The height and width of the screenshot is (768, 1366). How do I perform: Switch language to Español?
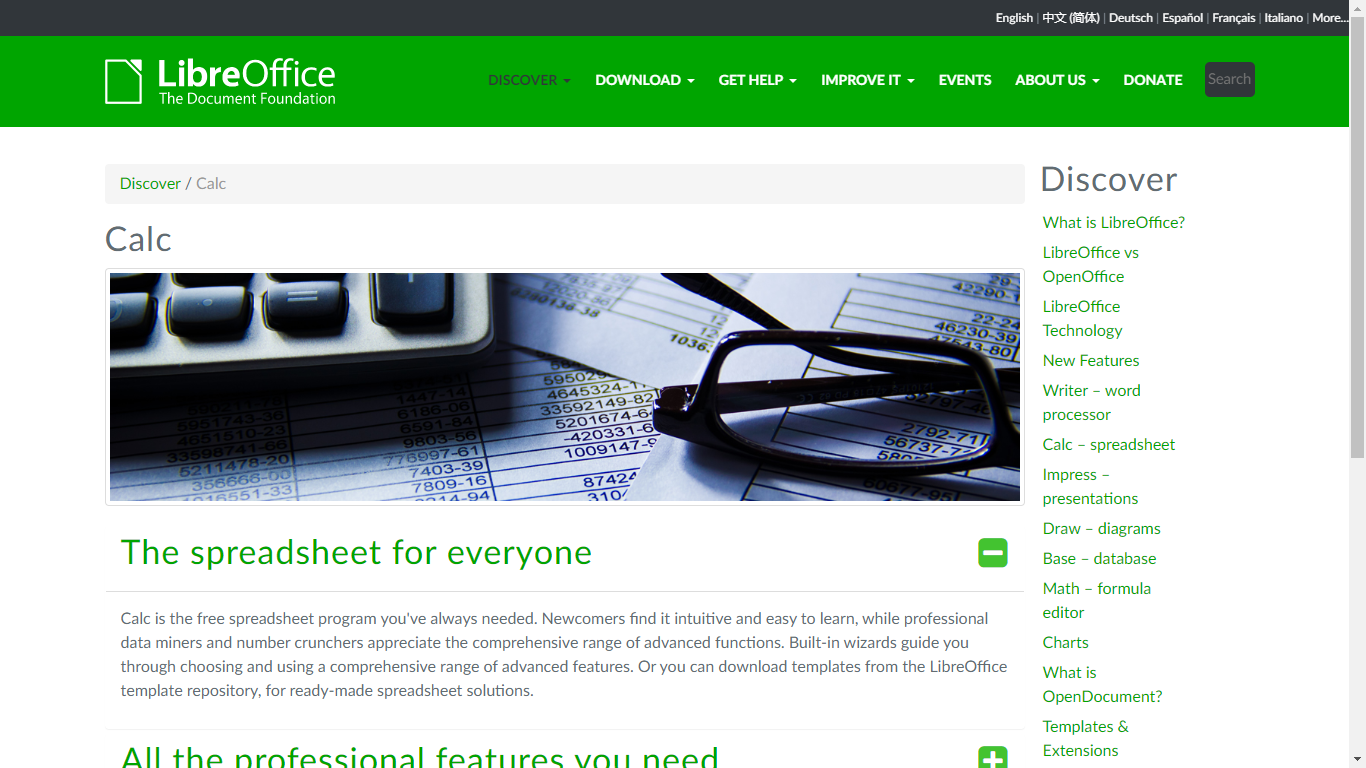click(x=1183, y=18)
